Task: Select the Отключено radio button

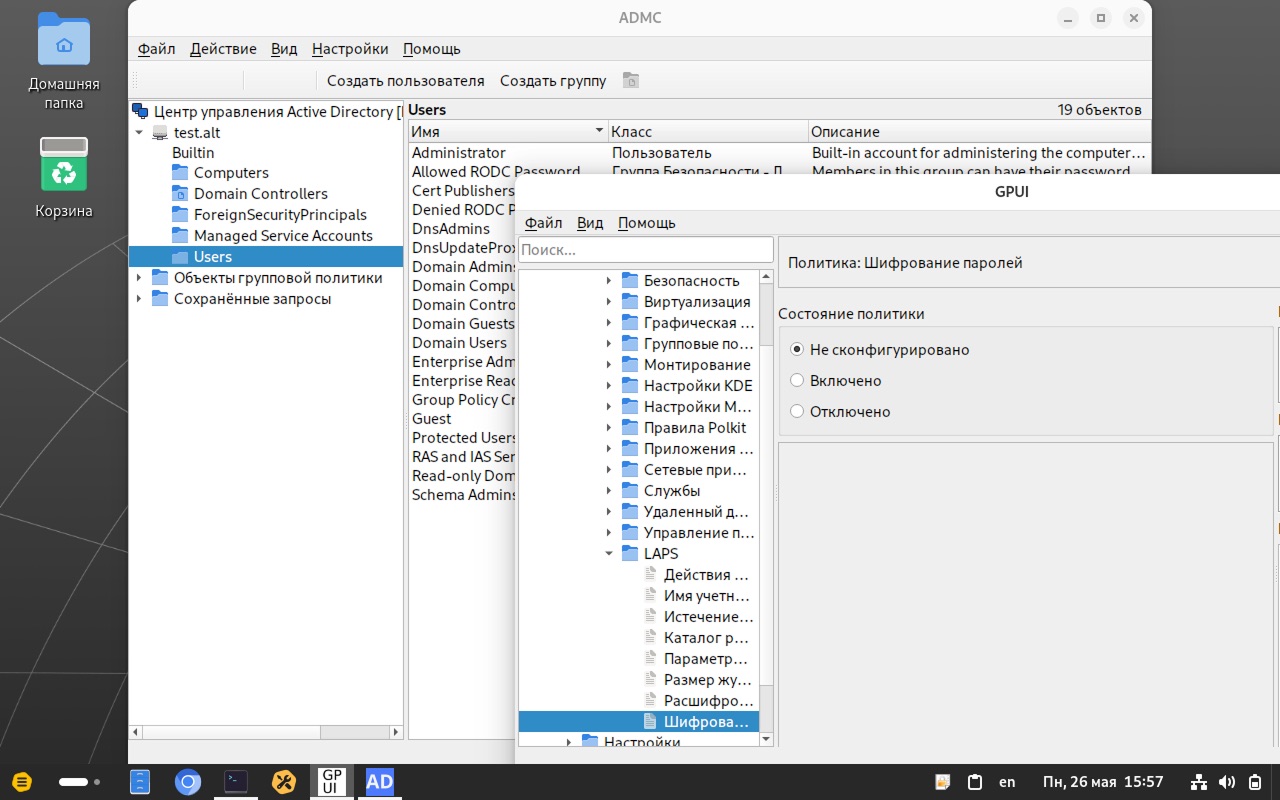Action: point(797,412)
